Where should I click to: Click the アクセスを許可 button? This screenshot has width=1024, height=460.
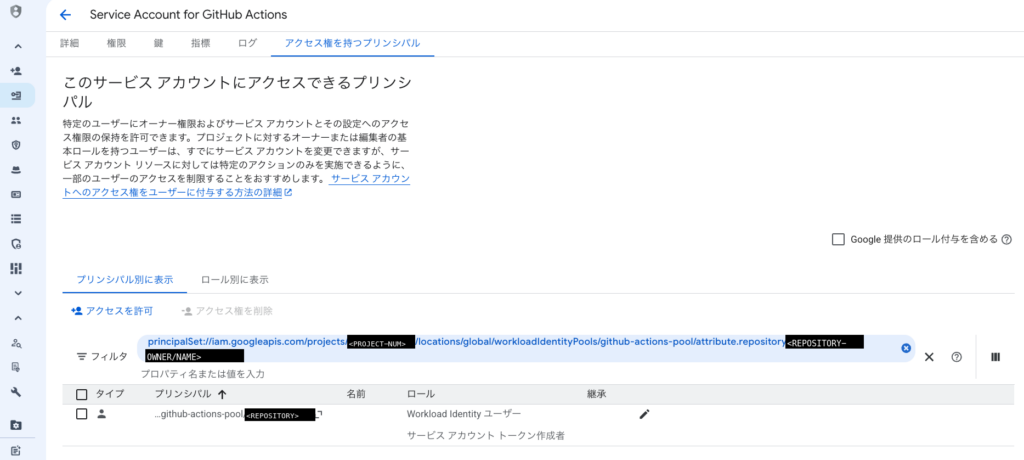pos(112,311)
